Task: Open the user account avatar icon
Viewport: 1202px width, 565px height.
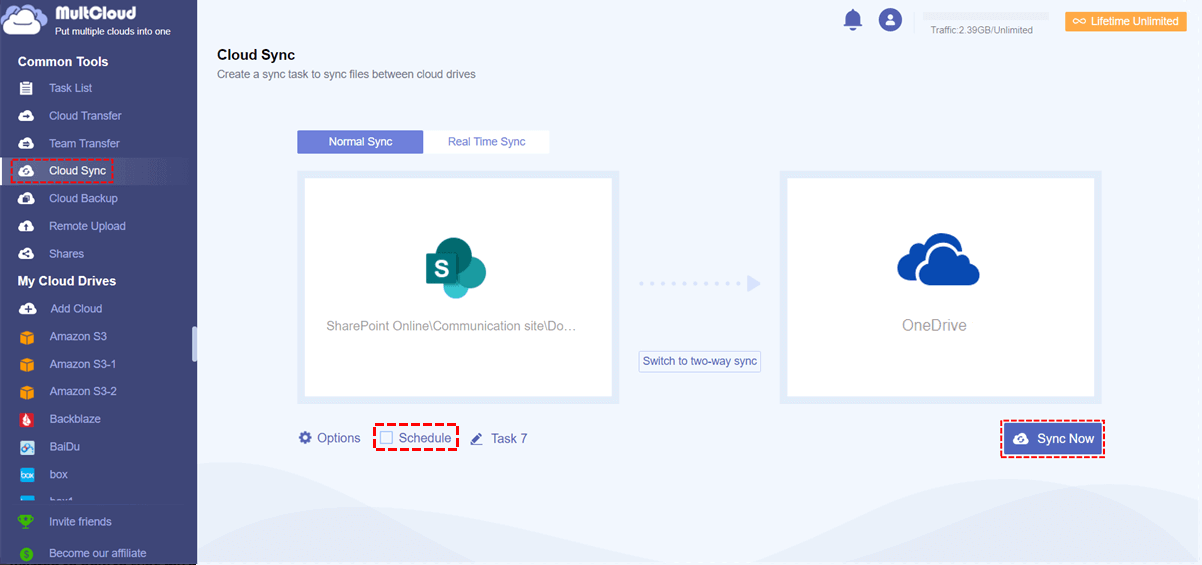Action: point(890,19)
